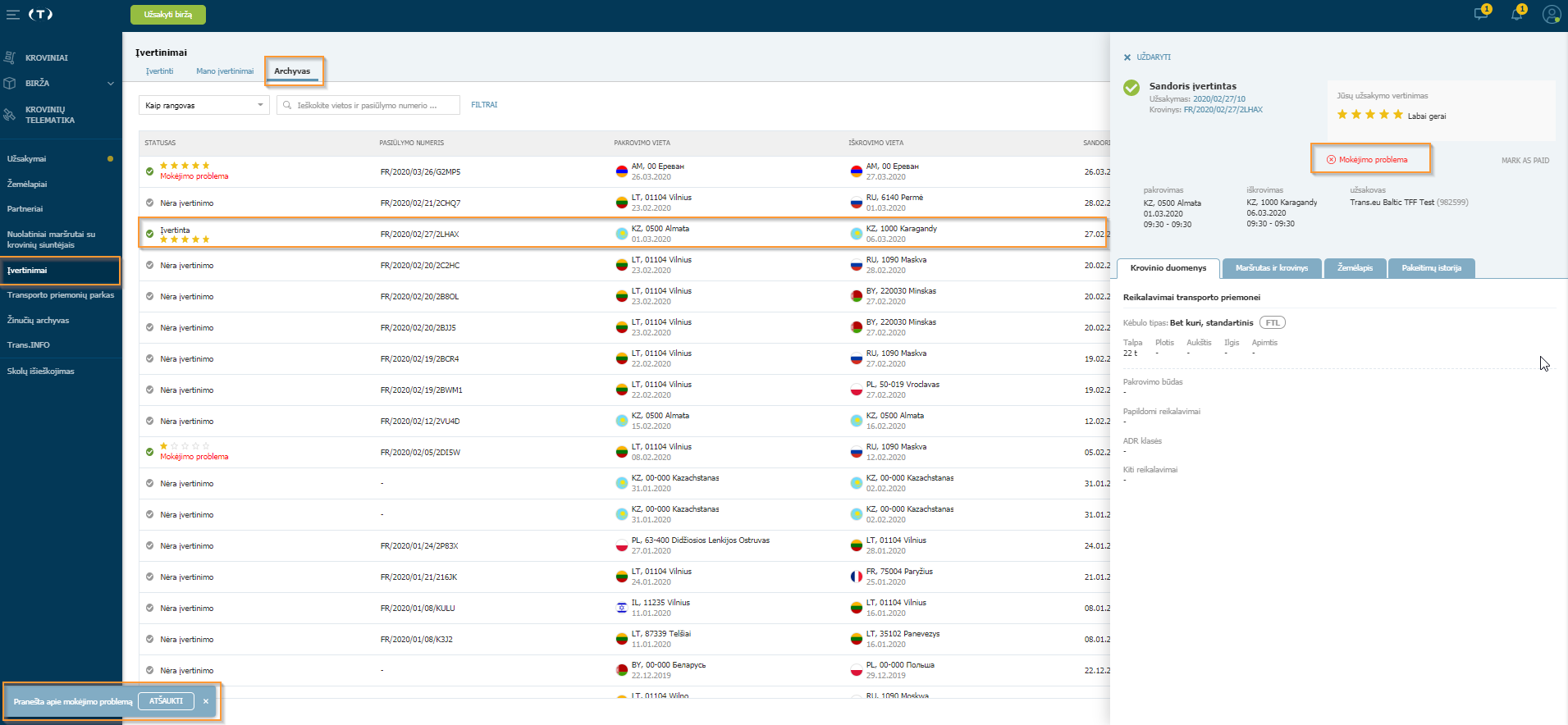Open the Krovinio duomenys tab

coord(1168,268)
